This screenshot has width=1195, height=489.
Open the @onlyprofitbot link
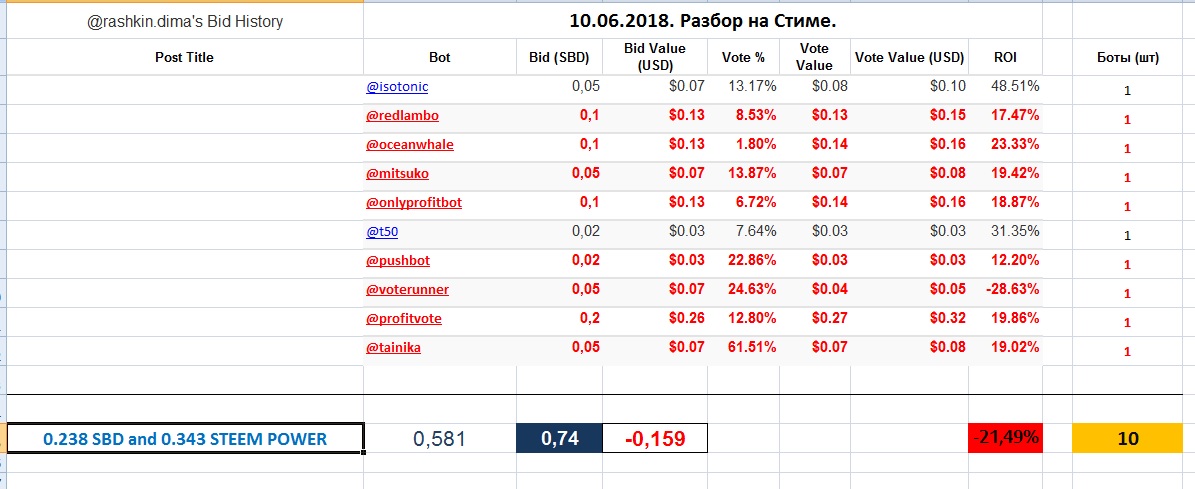coord(413,203)
